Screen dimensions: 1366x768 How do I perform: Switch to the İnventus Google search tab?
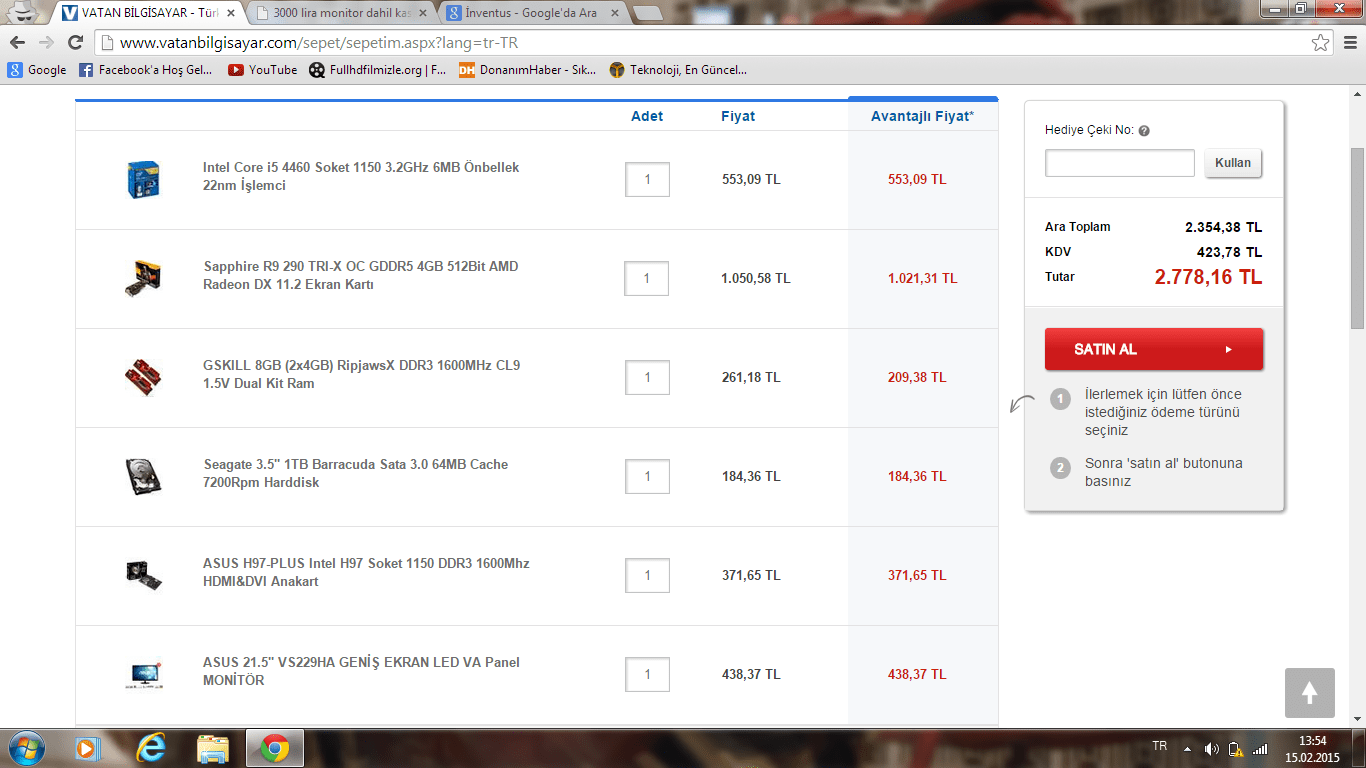(x=531, y=13)
